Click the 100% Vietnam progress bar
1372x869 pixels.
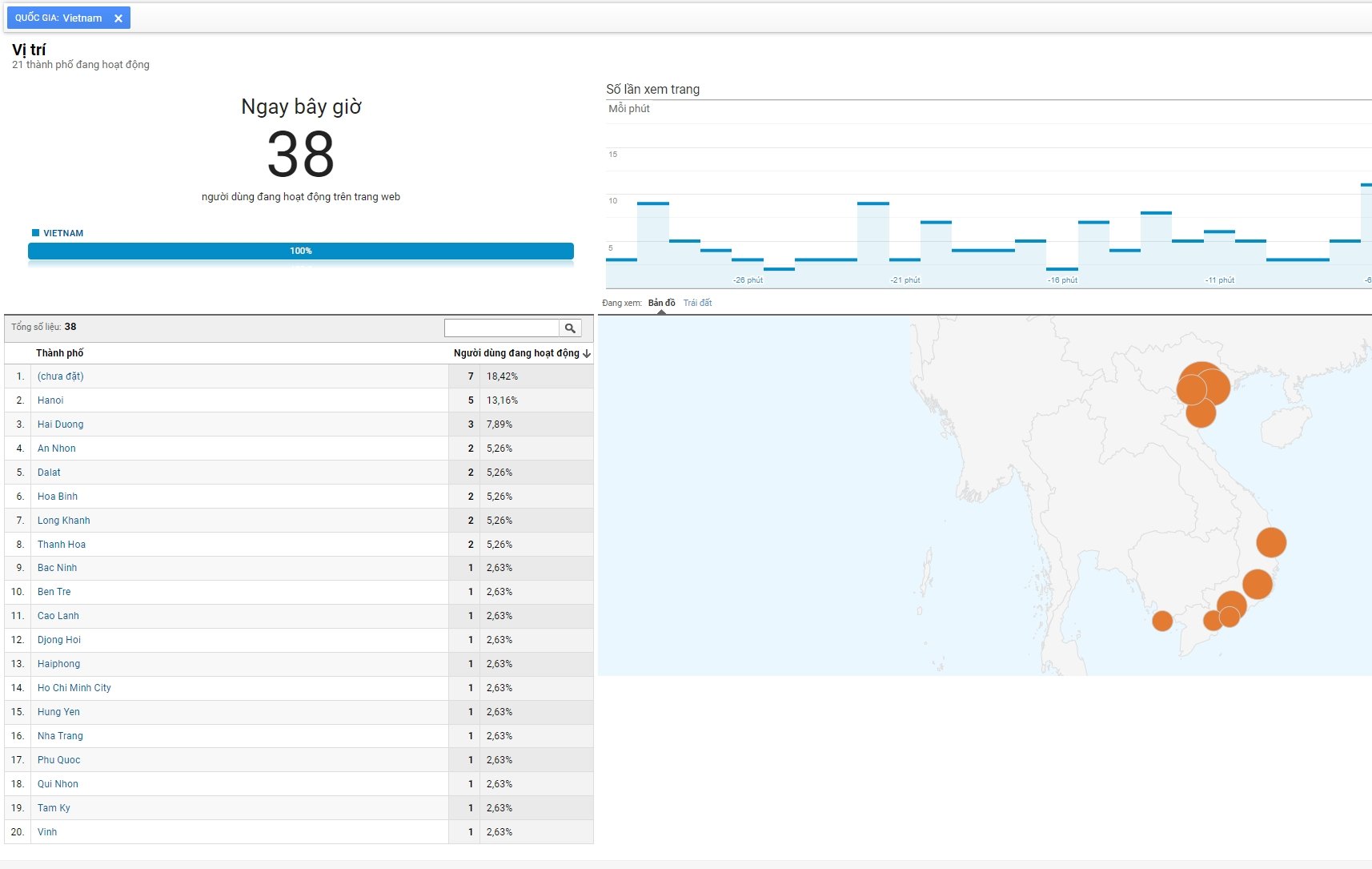coord(301,251)
